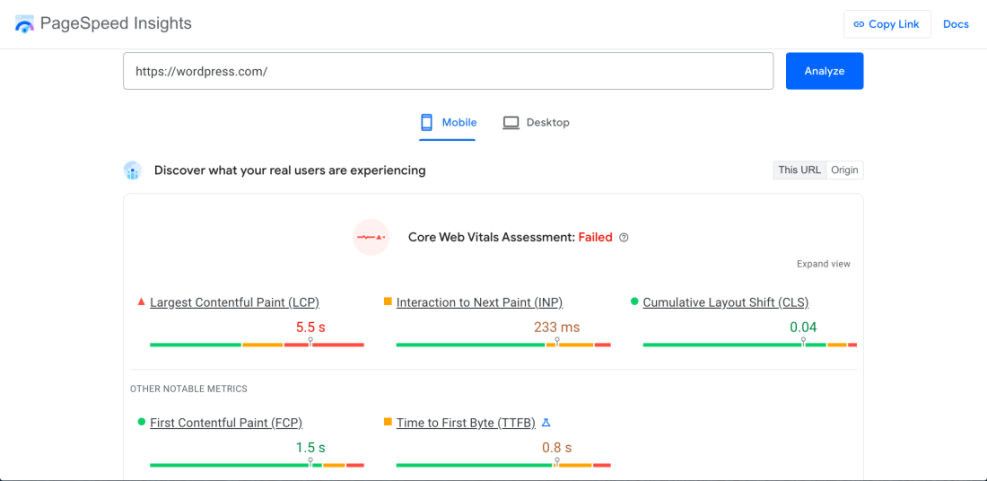Screen dimensions: 987x481
Task: Open the Core Web Vitals help question icon
Action: [x=624, y=237]
